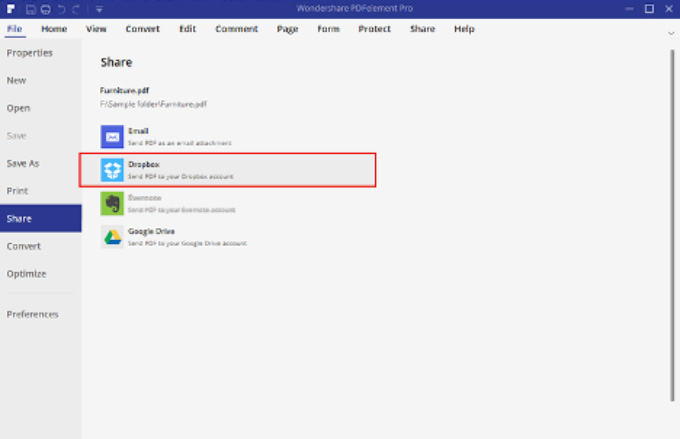Click the Print option in sidebar
Screen dimensions: 680x439
(x=17, y=190)
